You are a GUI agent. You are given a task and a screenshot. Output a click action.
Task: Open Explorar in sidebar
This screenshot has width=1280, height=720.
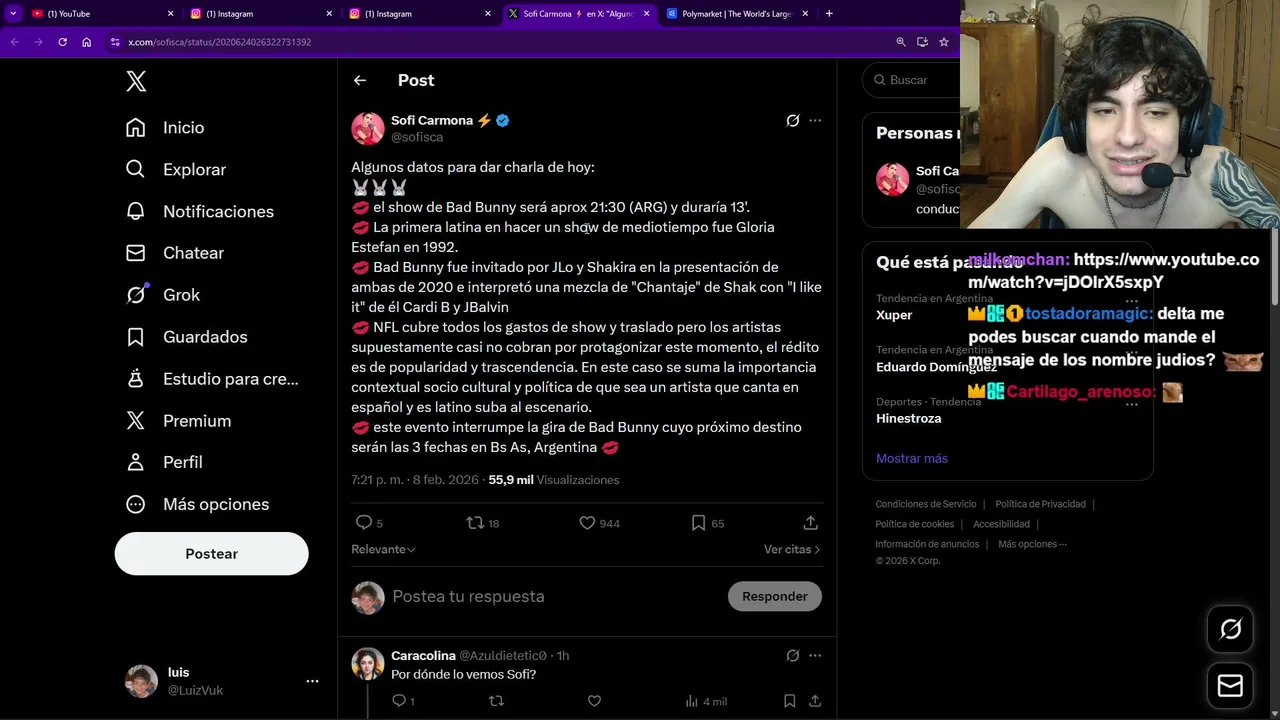click(176, 170)
